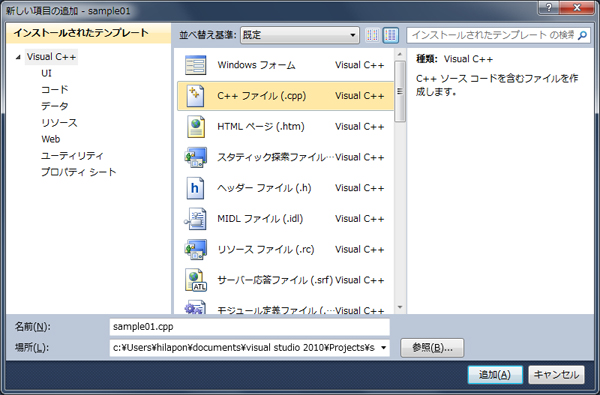Click the dialog help question mark button
600x395 pixels.
[549, 8]
